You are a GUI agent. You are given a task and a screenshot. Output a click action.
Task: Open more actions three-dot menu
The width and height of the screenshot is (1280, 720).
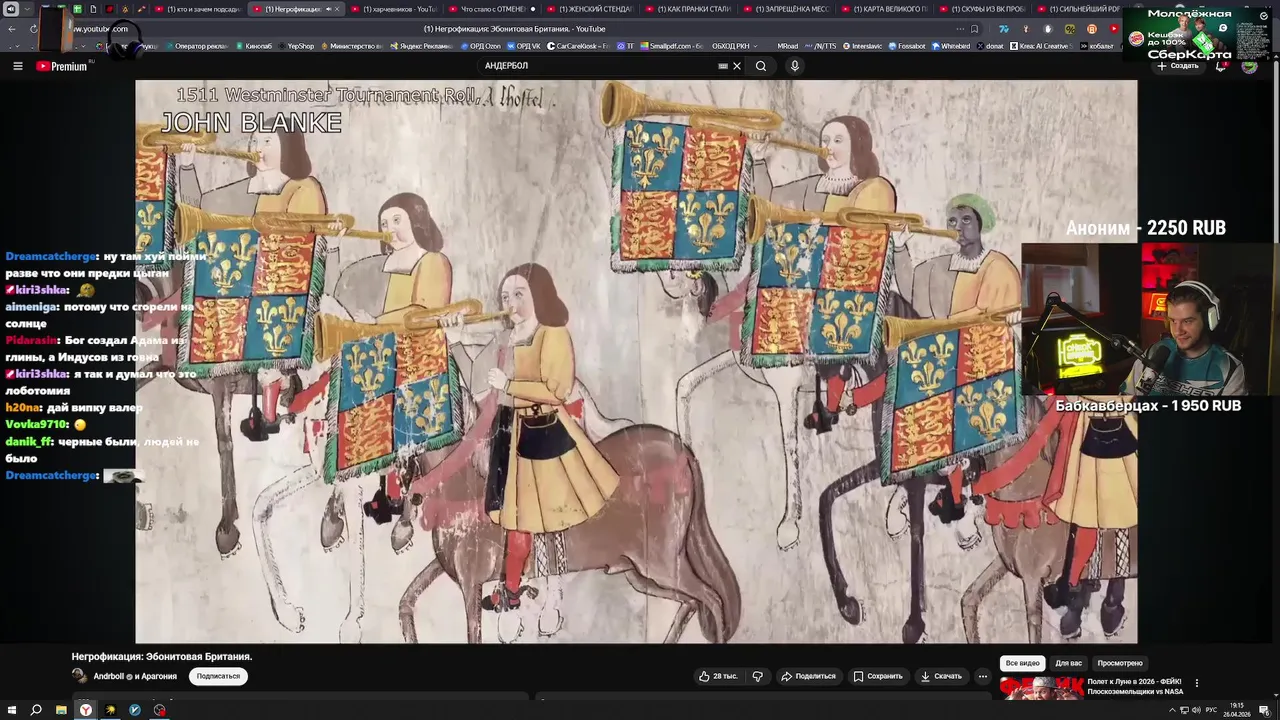(983, 676)
